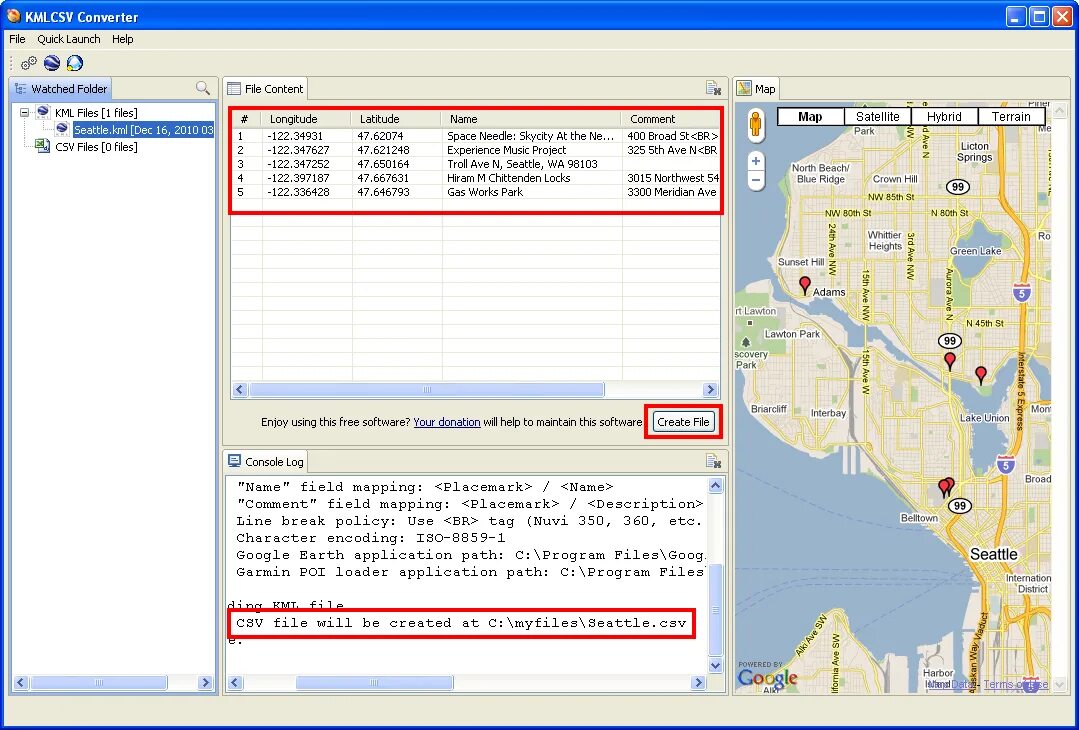1079x730 pixels.
Task: Click the Comment column header
Action: (x=671, y=119)
